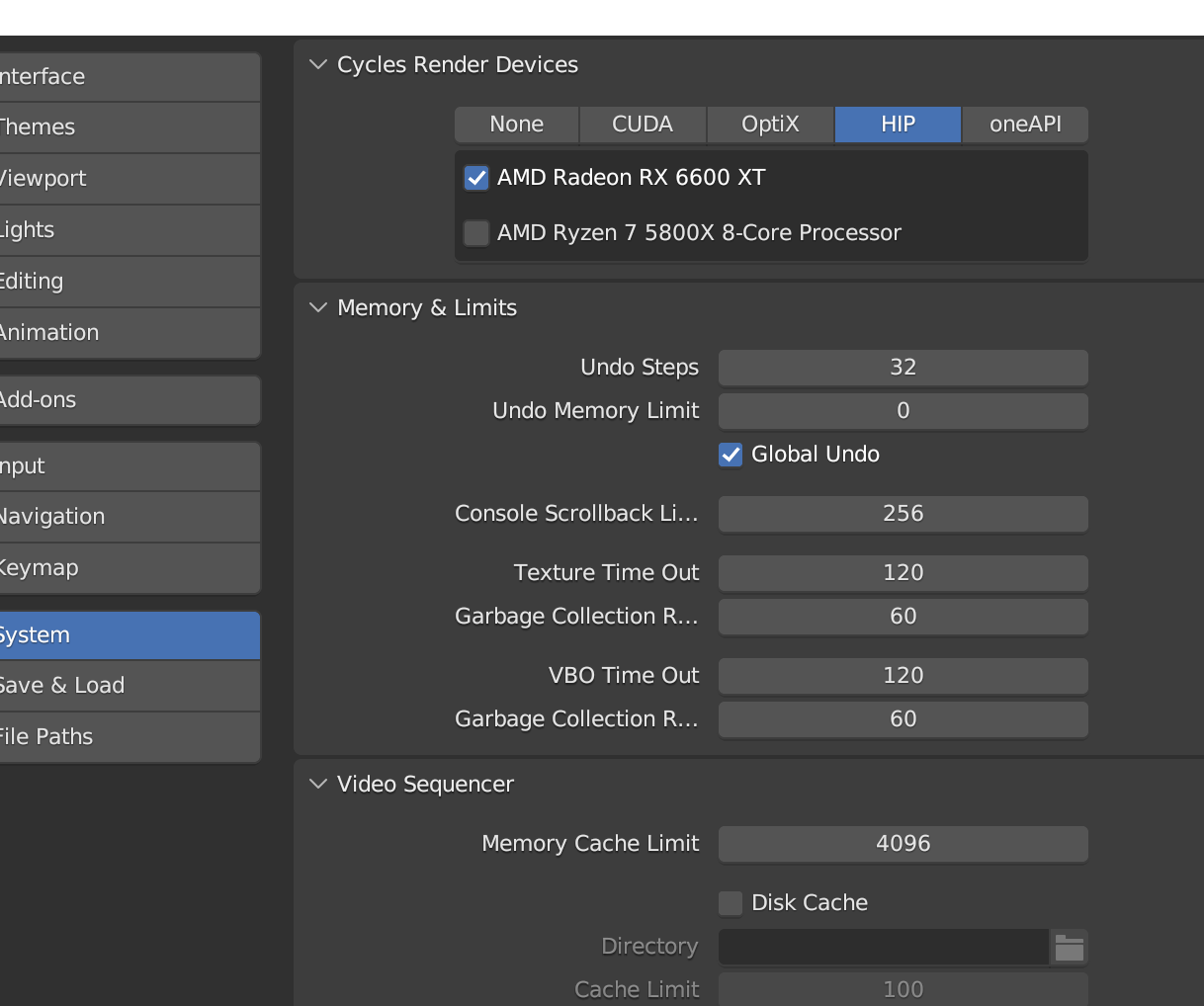Image resolution: width=1204 pixels, height=1006 pixels.
Task: Uncheck the AMD Radeon RX 6600 XT device
Action: click(x=476, y=178)
